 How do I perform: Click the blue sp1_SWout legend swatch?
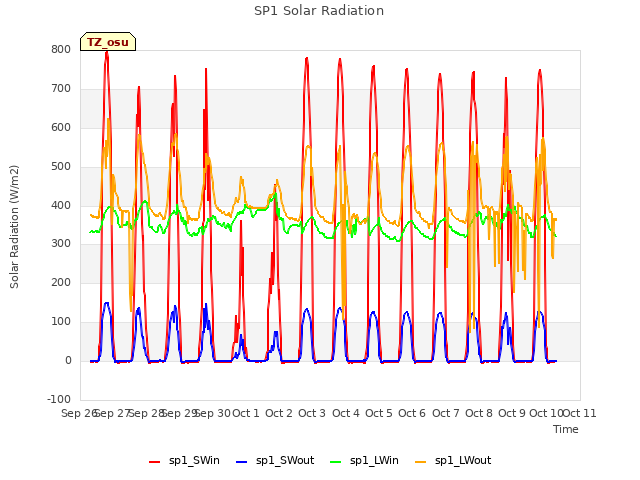242,462
